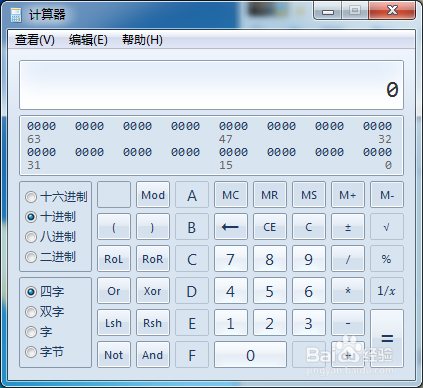Click the calculator icon in the title bar

16,15
